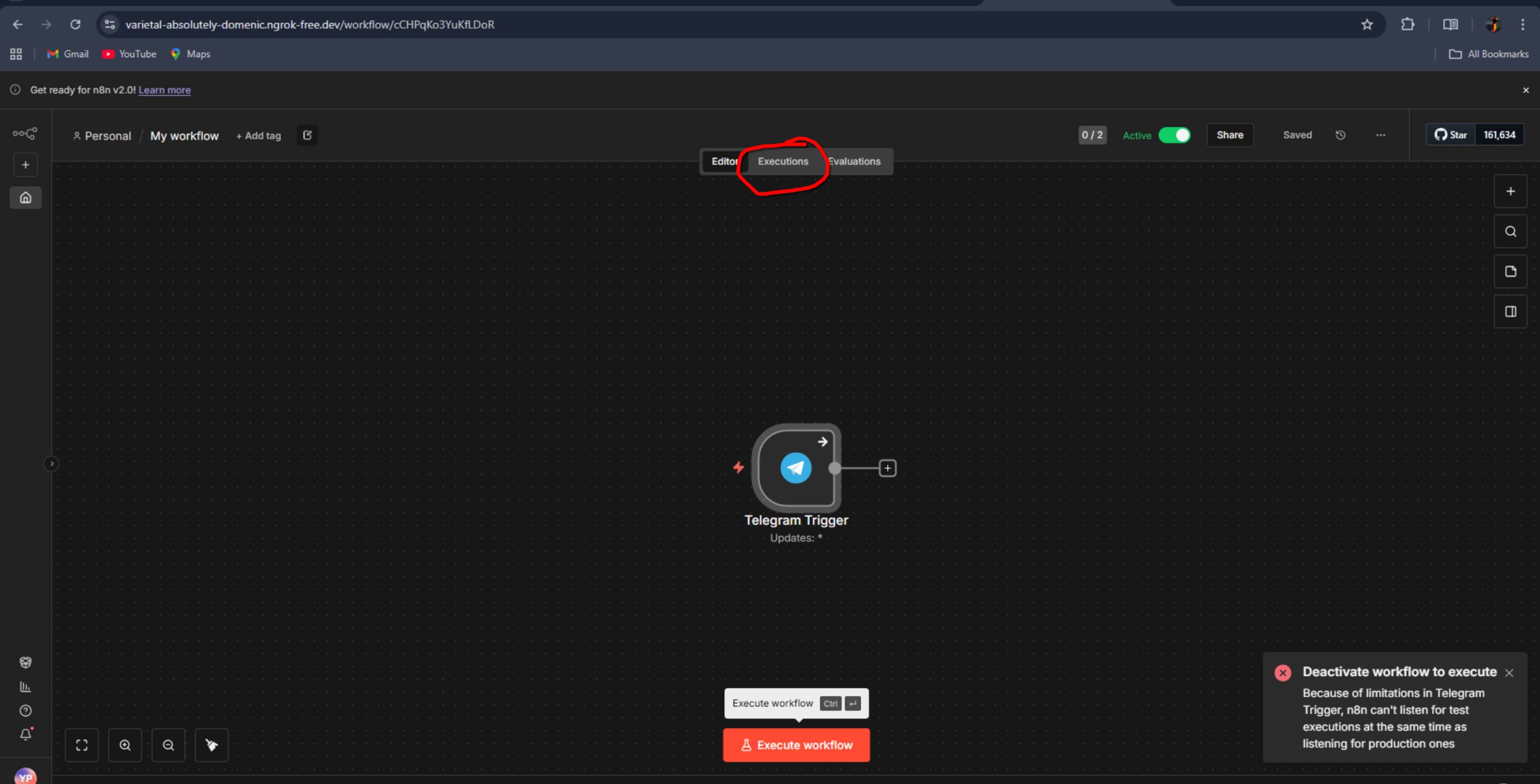Open the more options menu
This screenshot has width=1540, height=784.
pyautogui.click(x=1381, y=135)
